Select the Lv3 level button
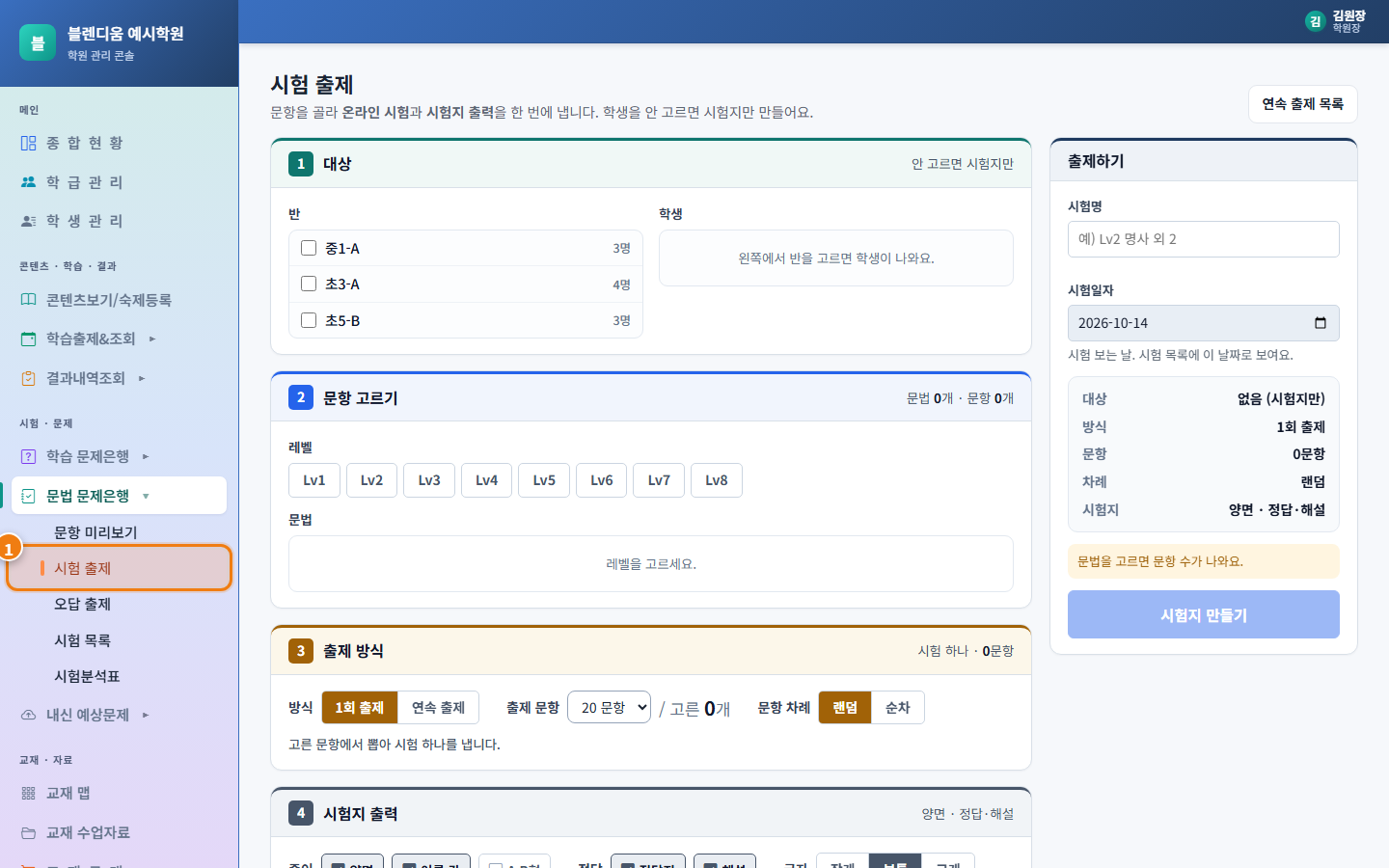Viewport: 1389px width, 868px height. (429, 480)
